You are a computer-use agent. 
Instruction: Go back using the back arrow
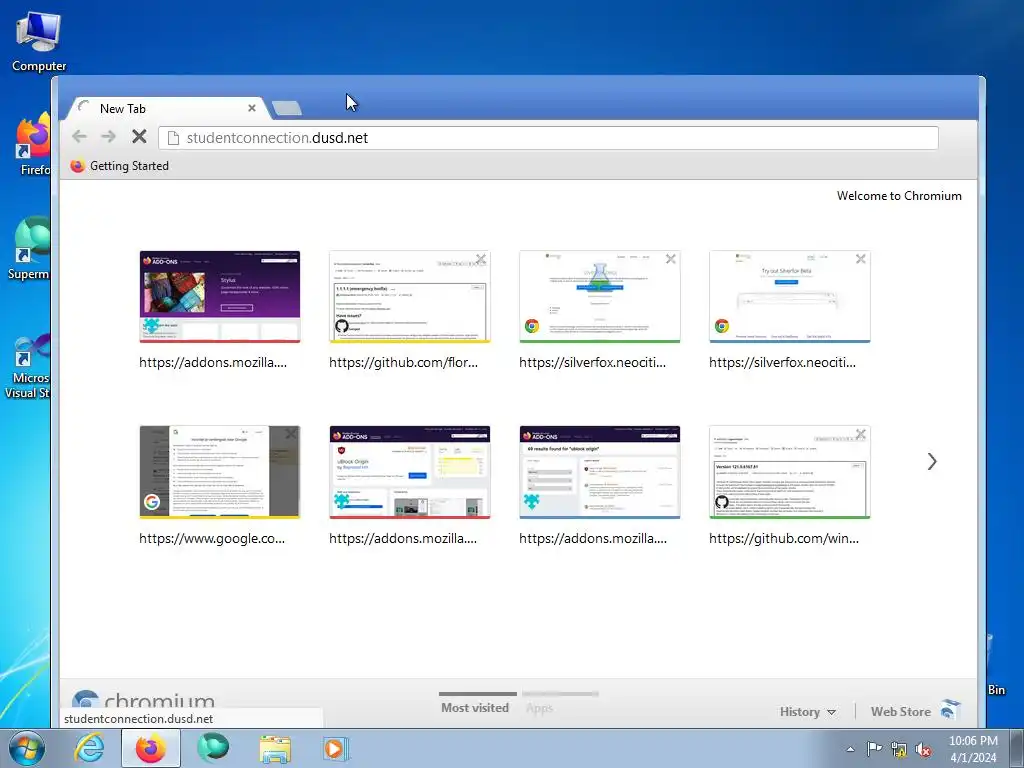(80, 136)
